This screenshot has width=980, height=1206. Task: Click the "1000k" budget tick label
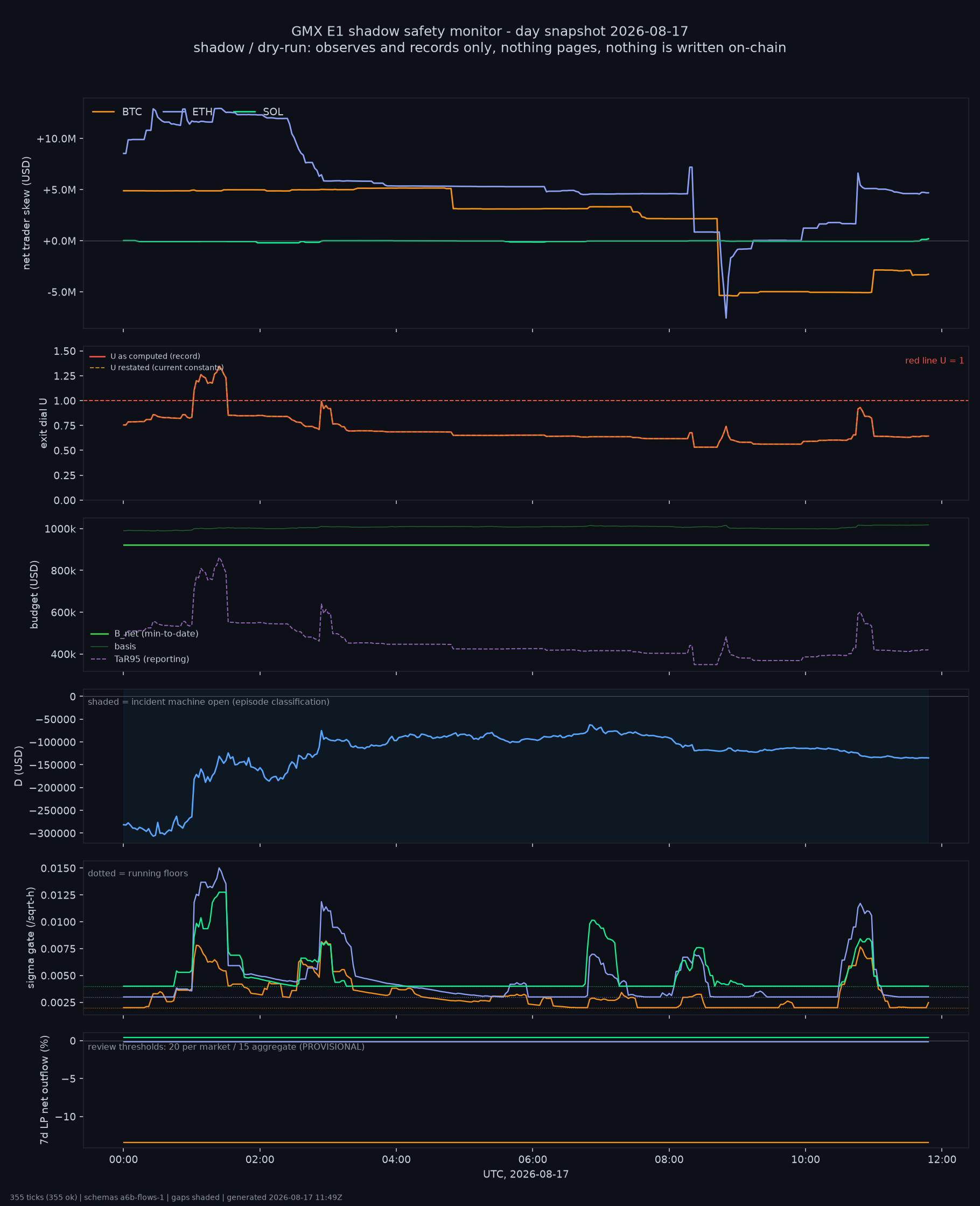(60, 529)
